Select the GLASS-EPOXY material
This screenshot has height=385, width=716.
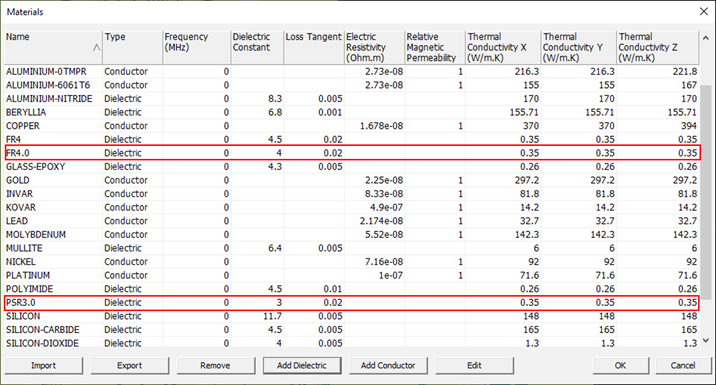[x=352, y=167]
